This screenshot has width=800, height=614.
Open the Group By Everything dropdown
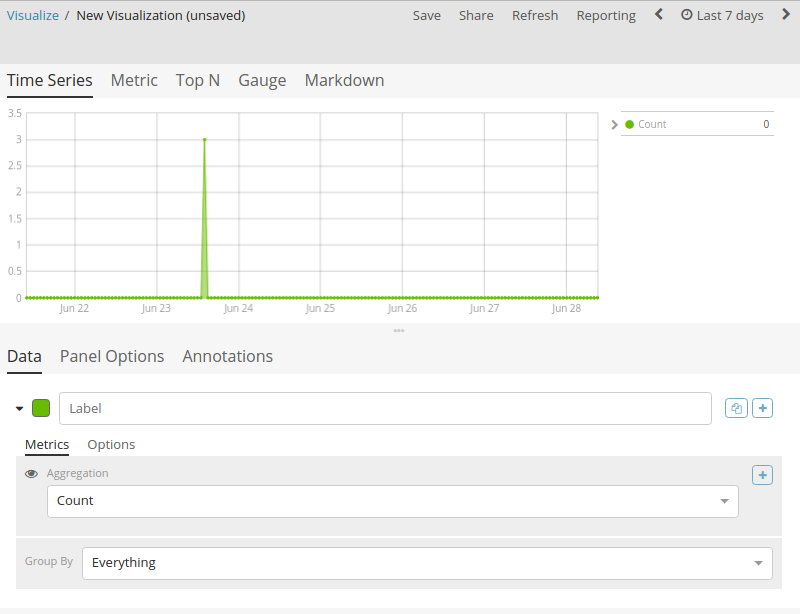pyautogui.click(x=427, y=563)
